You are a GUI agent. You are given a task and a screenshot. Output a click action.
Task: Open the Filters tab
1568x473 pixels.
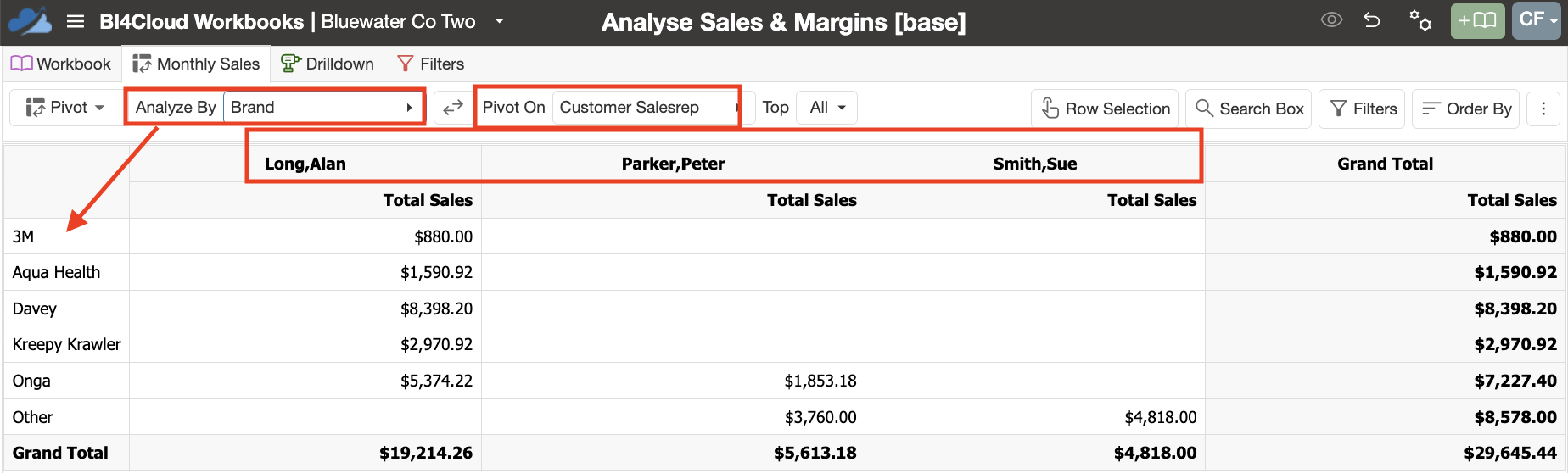[430, 64]
